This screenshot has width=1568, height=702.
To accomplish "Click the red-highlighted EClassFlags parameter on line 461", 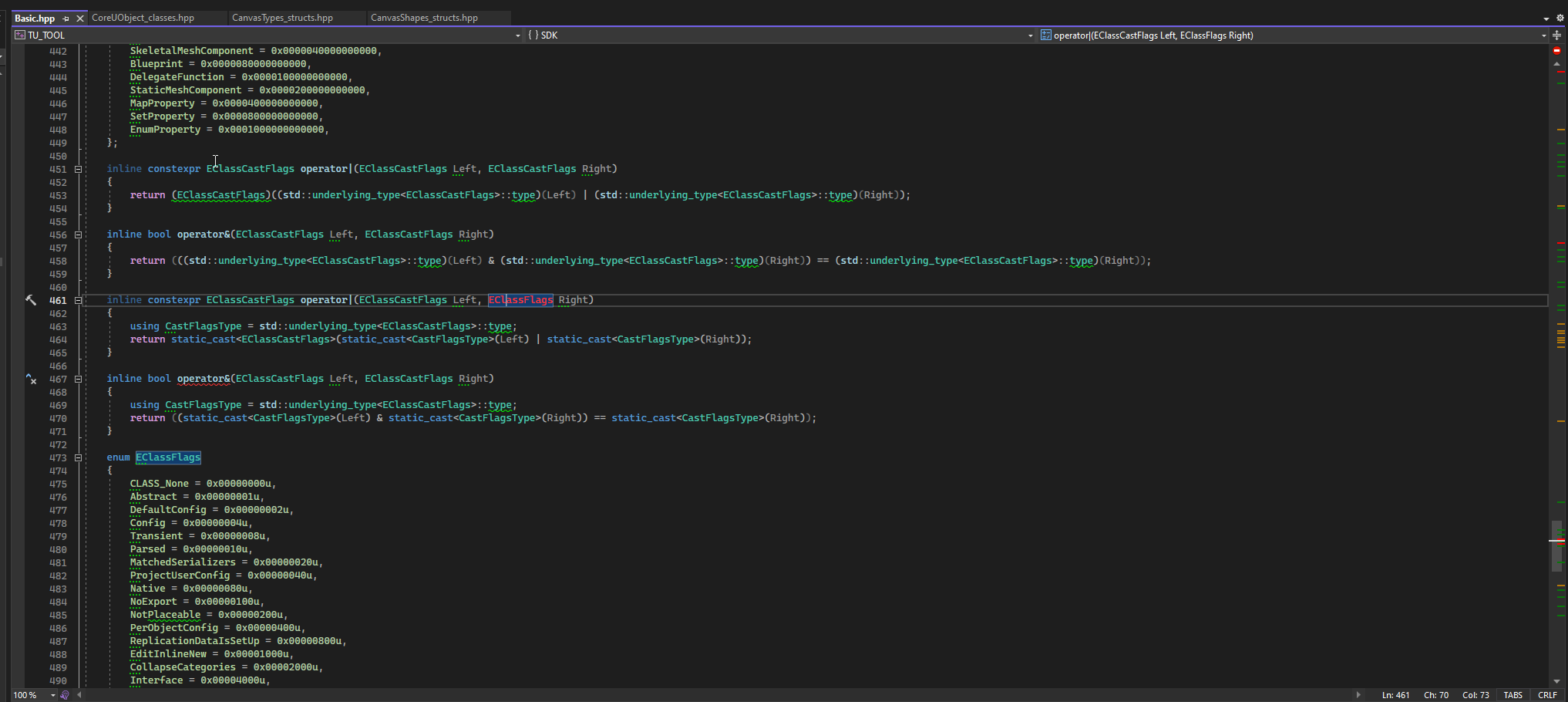I will (x=520, y=300).
